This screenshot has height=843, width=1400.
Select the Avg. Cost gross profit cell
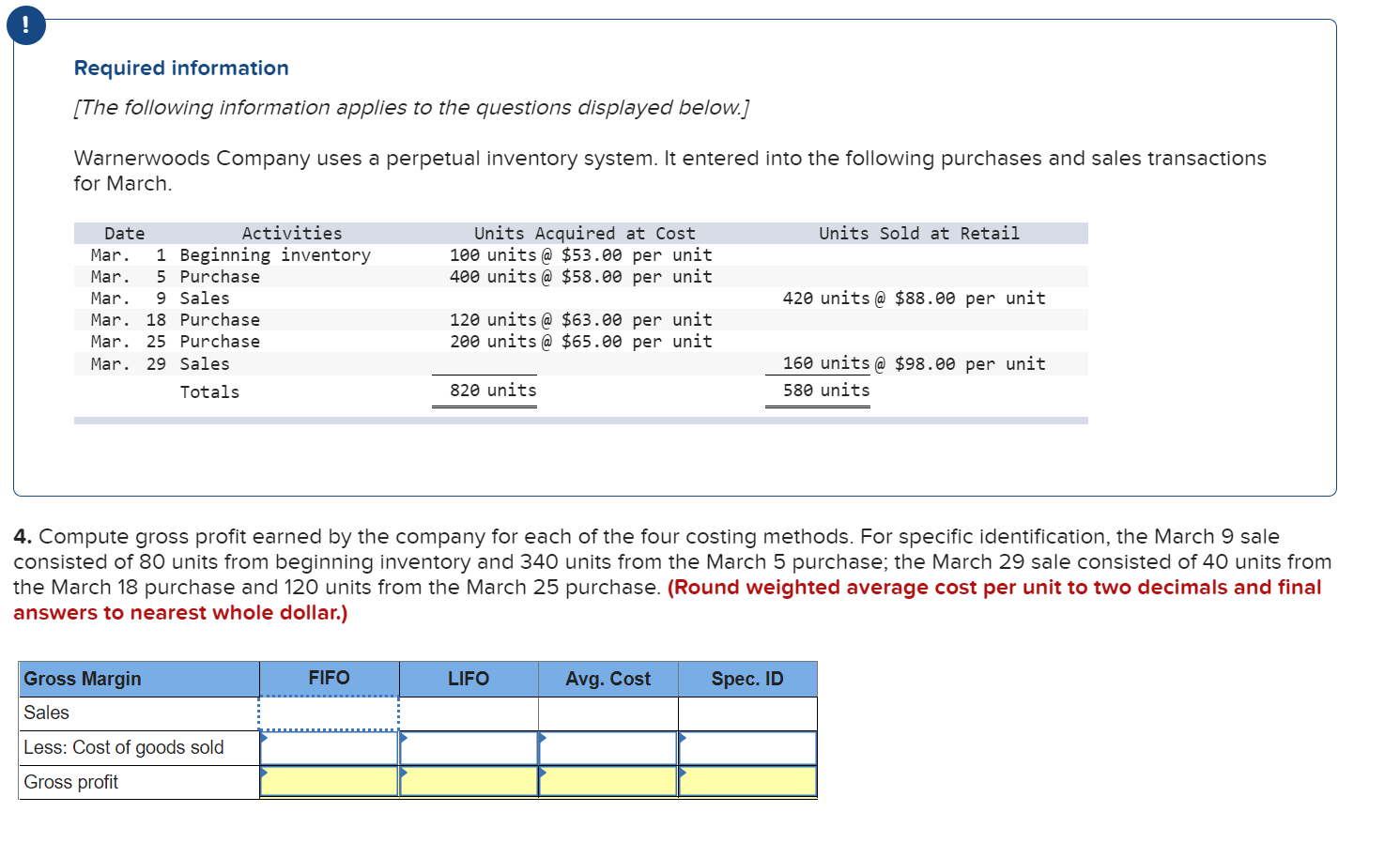coord(608,782)
